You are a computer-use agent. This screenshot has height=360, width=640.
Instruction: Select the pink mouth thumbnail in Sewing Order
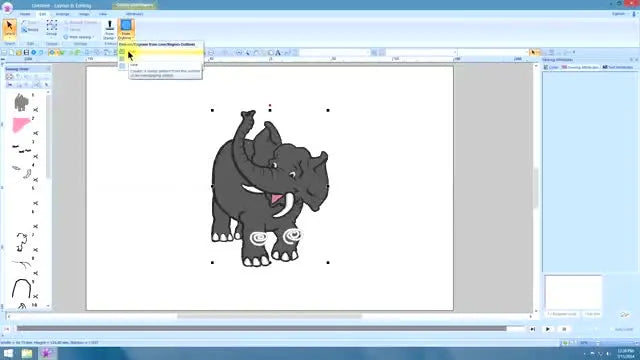click(21, 125)
